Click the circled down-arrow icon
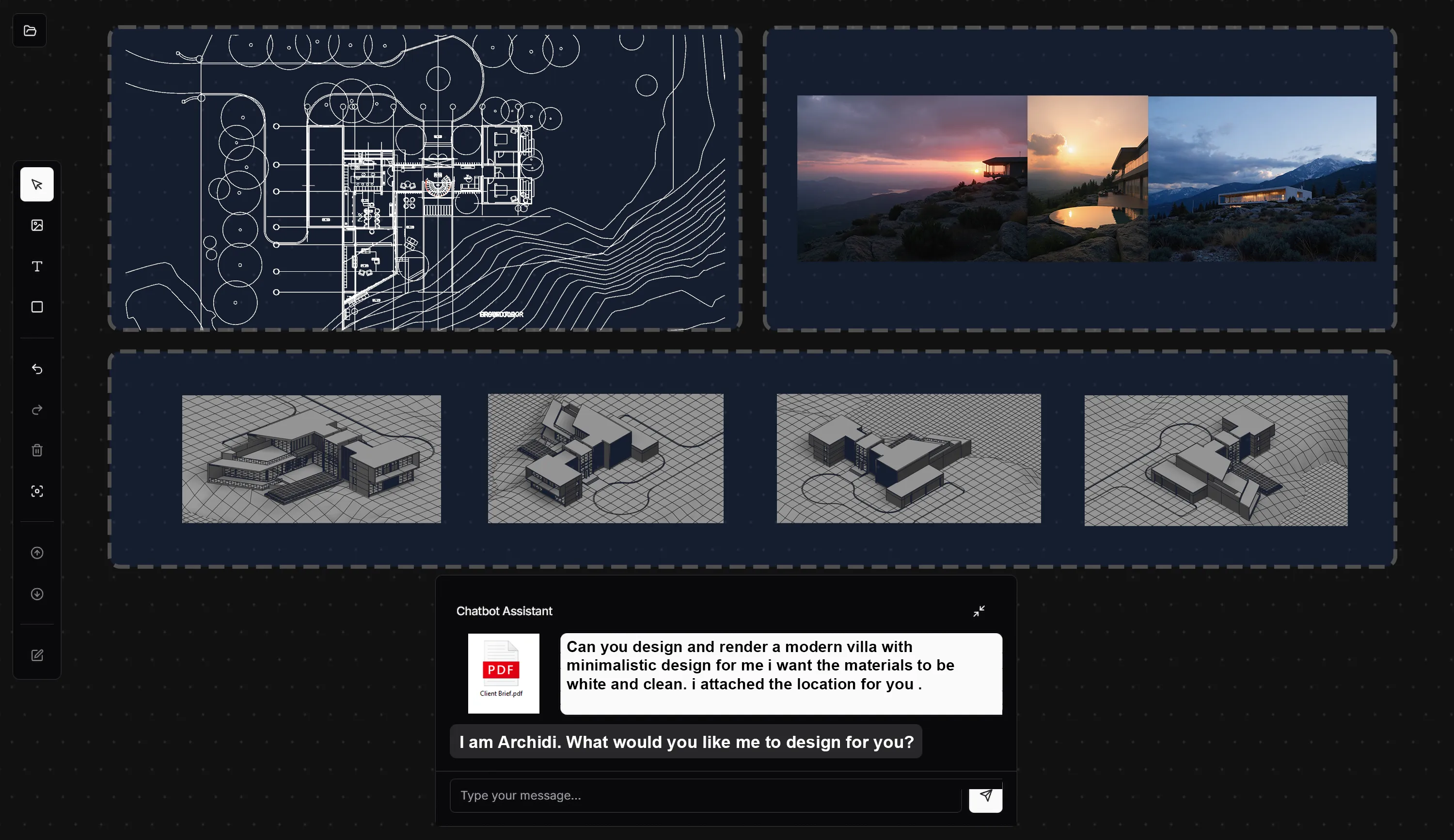The height and width of the screenshot is (840, 1454). point(37,594)
